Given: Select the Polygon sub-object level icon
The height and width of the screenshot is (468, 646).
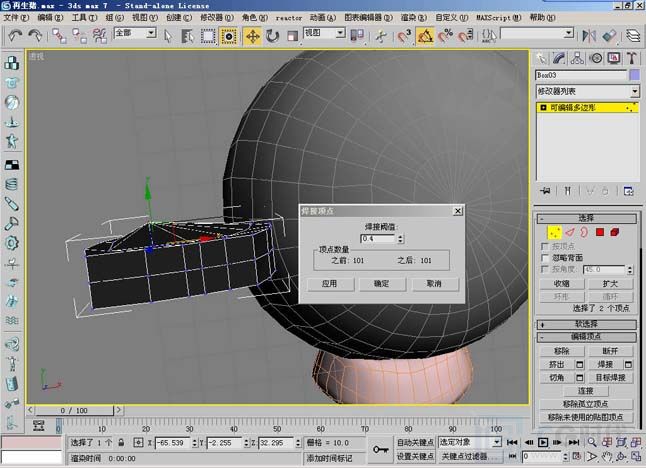Looking at the screenshot, I should [600, 232].
